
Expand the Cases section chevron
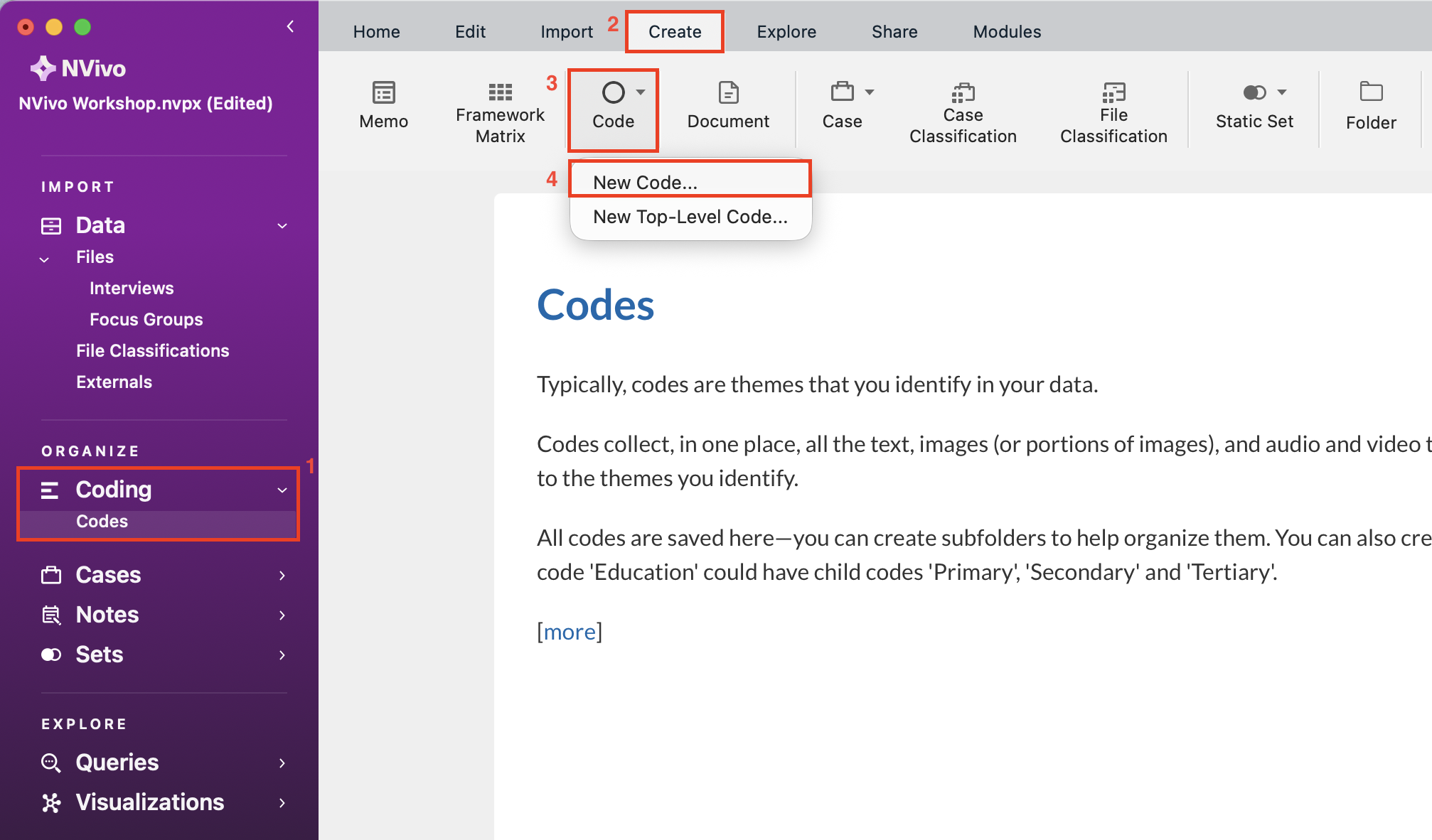pos(282,576)
